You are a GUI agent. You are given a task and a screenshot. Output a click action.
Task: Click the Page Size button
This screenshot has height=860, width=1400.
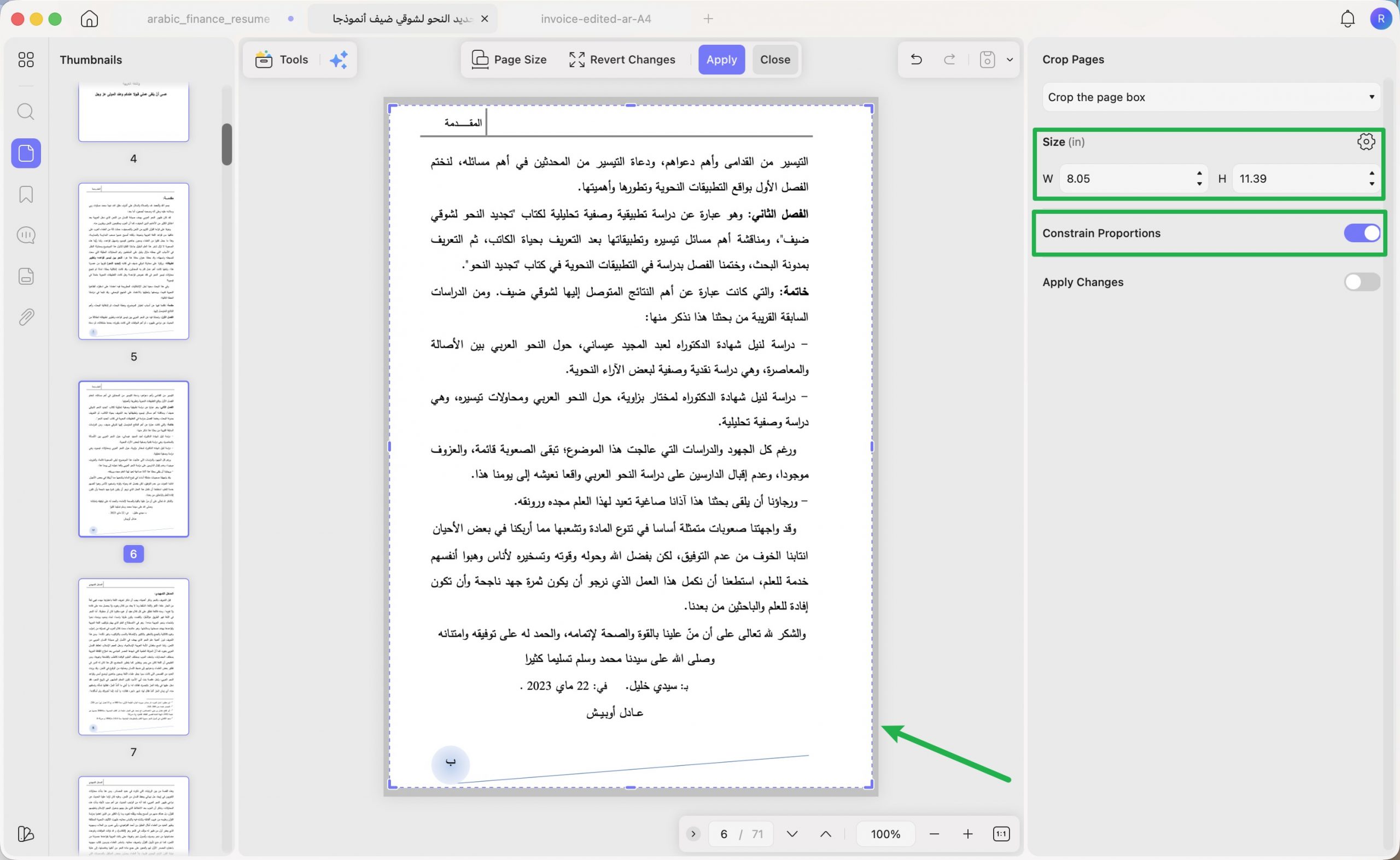[509, 60]
